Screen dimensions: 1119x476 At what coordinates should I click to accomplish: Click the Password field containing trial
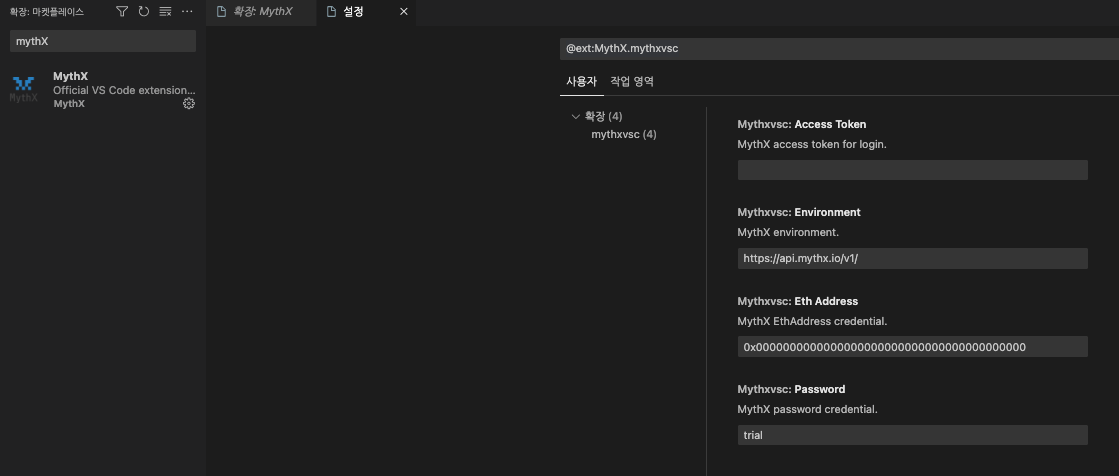pyautogui.click(x=913, y=435)
